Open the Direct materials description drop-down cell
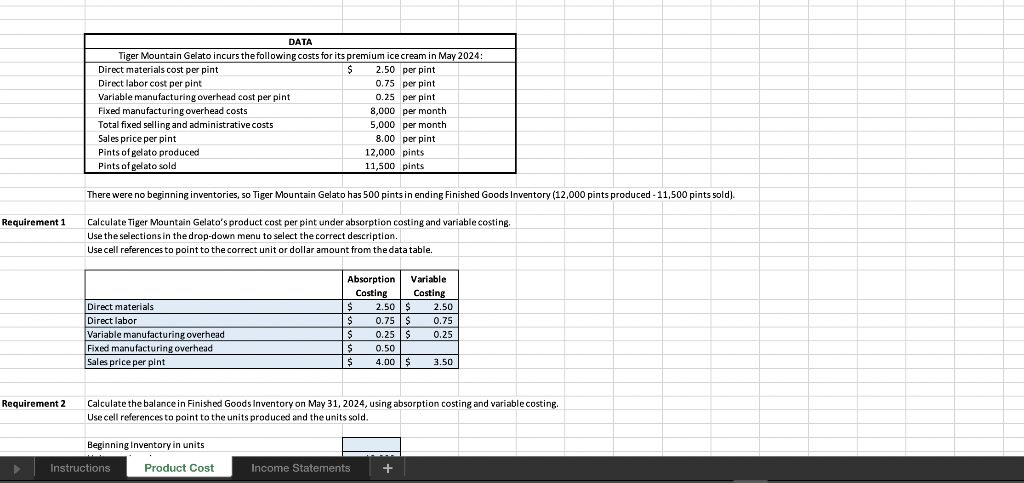 [214, 307]
